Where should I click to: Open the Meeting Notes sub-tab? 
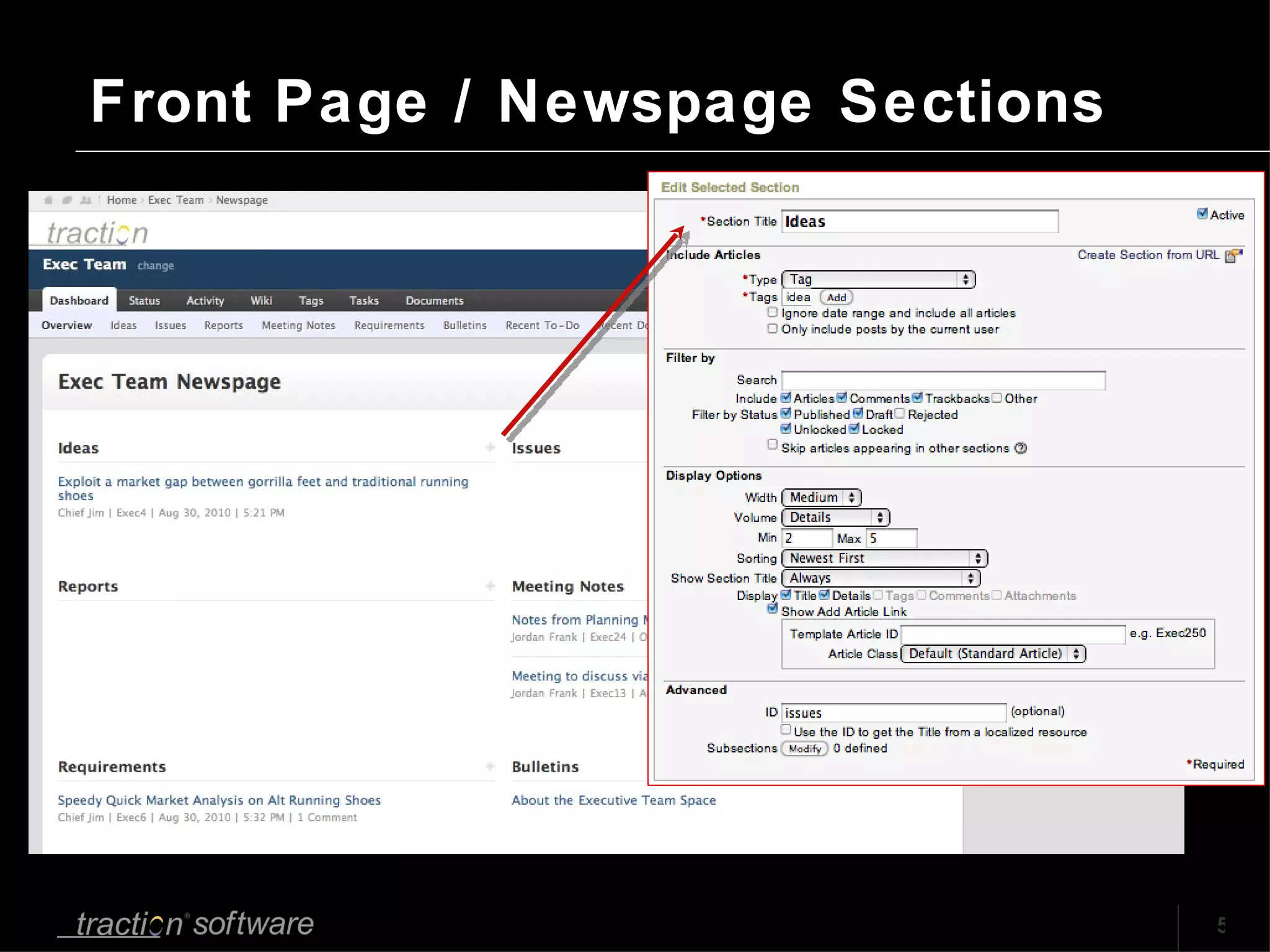point(298,325)
